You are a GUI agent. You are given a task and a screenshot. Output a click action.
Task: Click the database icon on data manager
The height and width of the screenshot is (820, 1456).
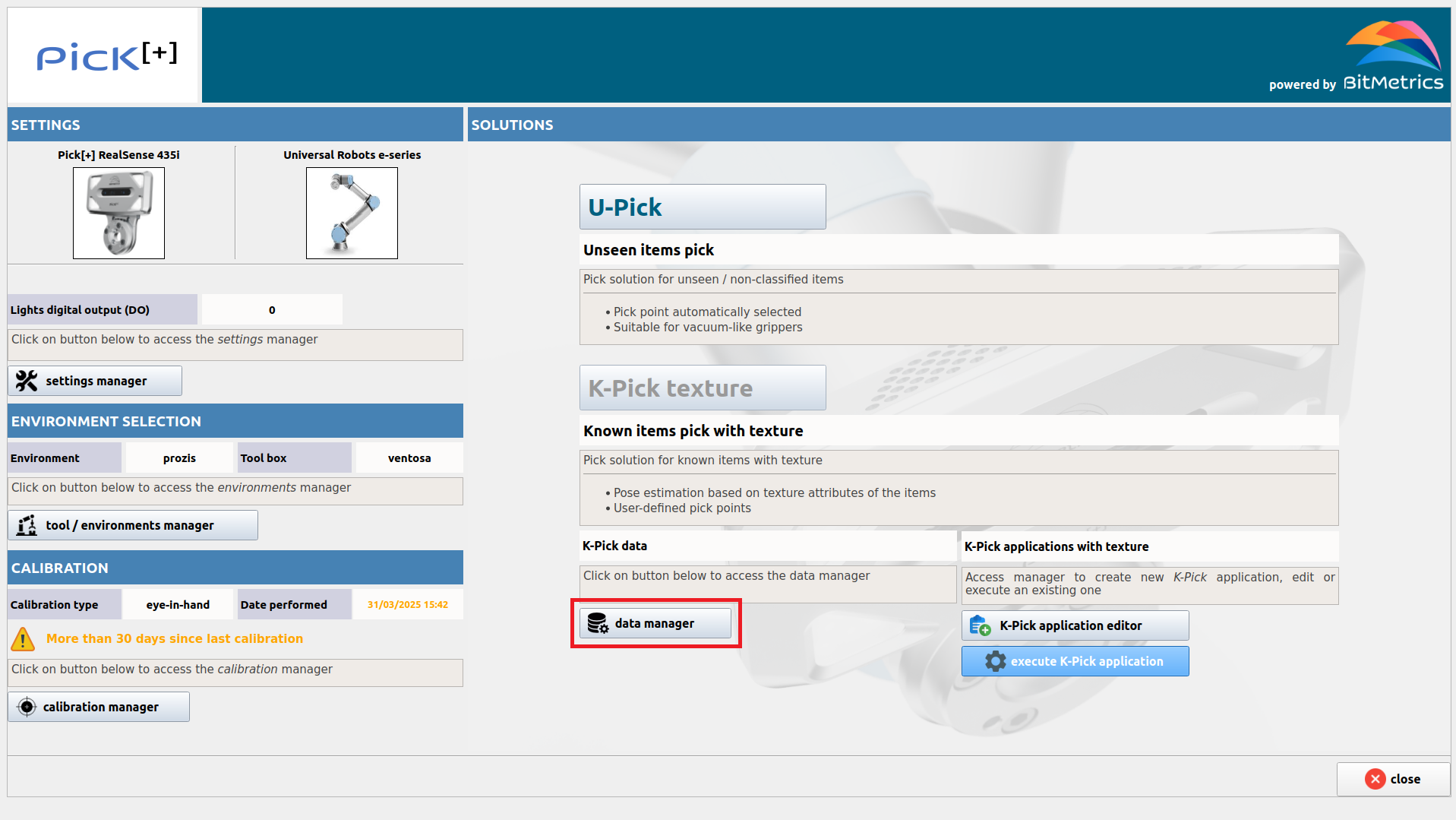point(599,623)
